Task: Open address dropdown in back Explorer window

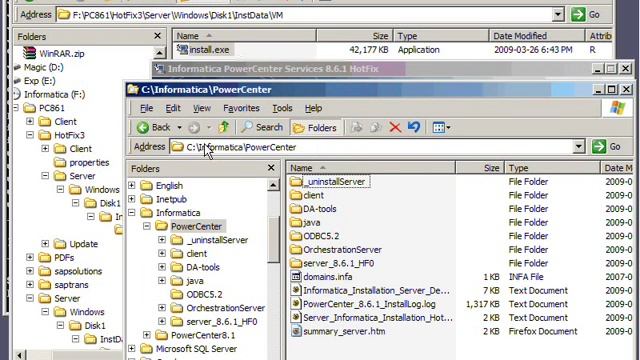Action: pos(558,15)
